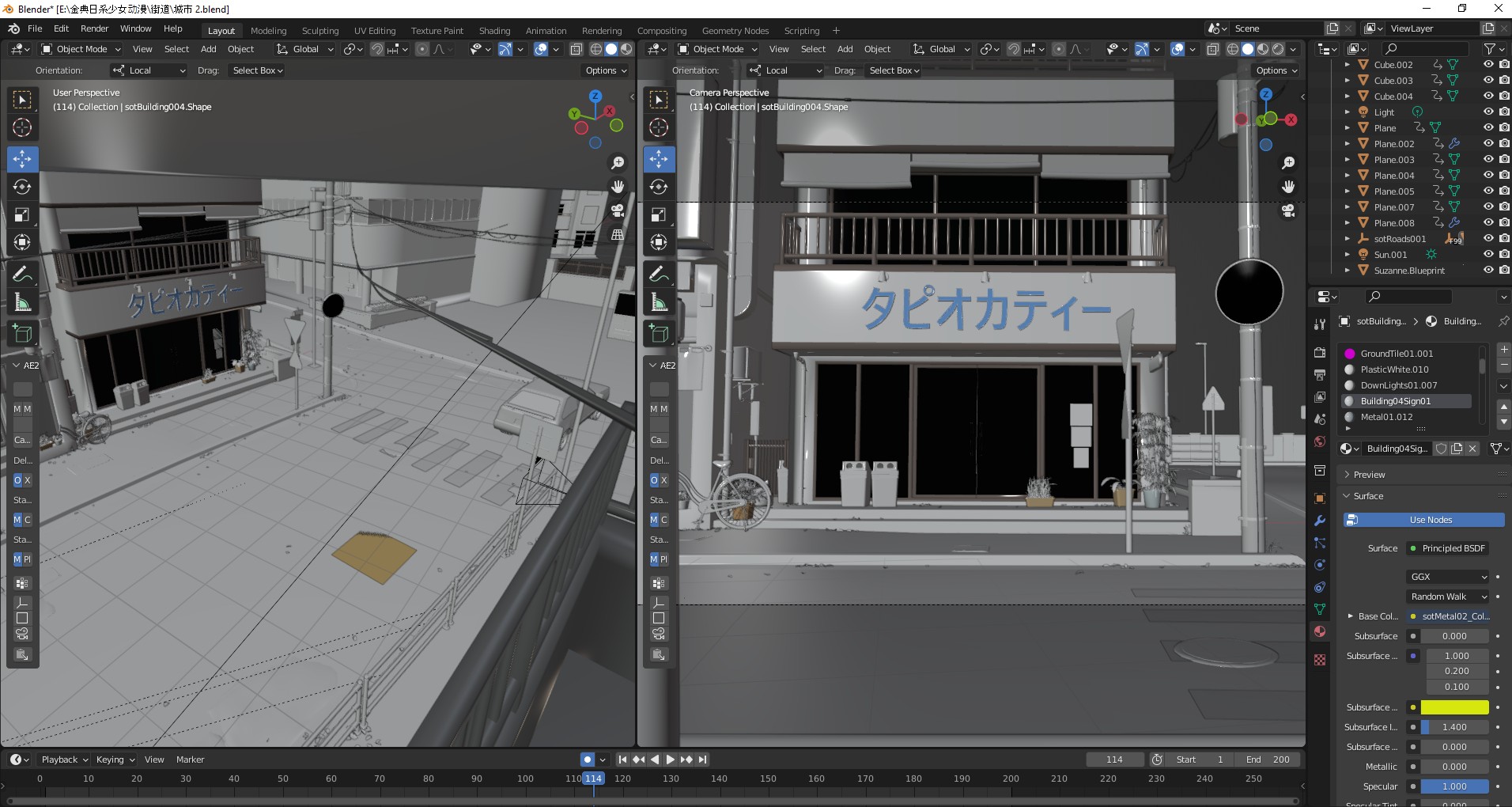Viewport: 1512px width, 807px height.
Task: Open Object Mode dropdown in left viewport
Action: (x=81, y=49)
